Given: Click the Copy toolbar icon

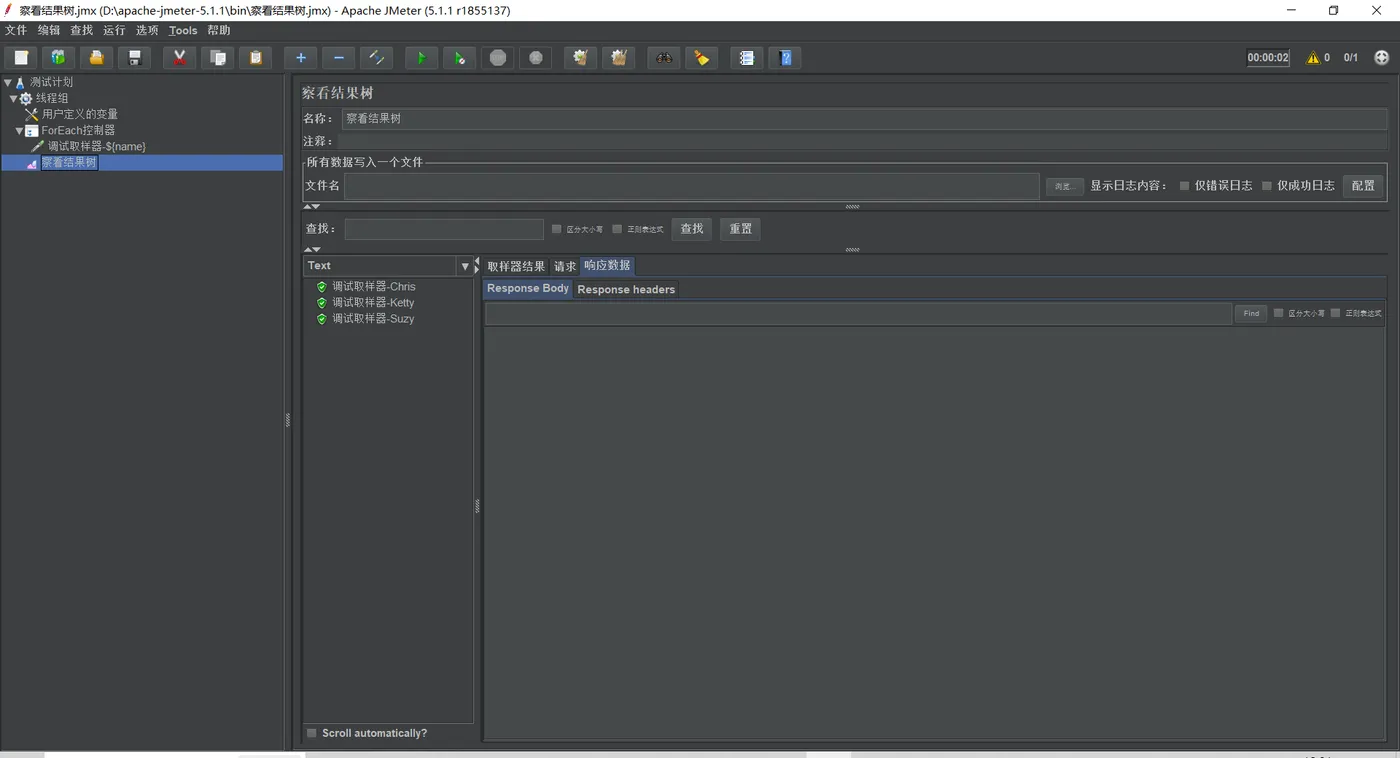Looking at the screenshot, I should tap(217, 58).
